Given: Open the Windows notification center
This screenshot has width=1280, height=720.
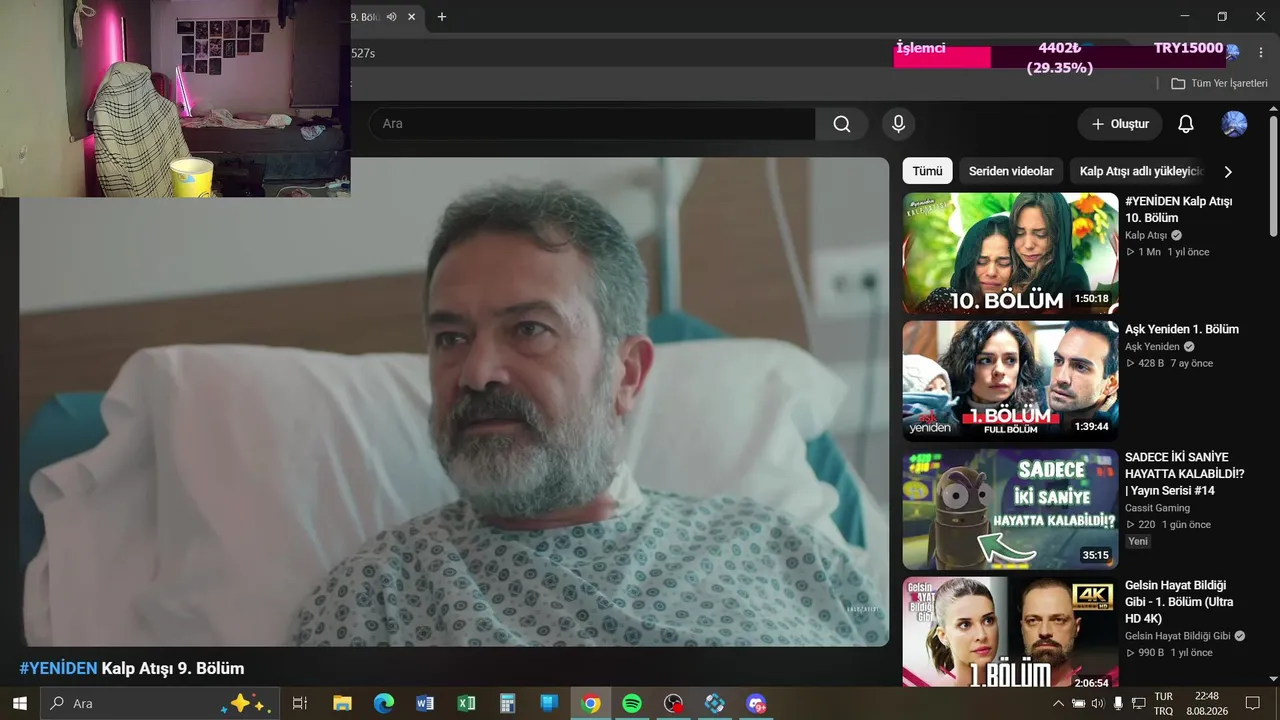Looking at the screenshot, I should pyautogui.click(x=1252, y=703).
